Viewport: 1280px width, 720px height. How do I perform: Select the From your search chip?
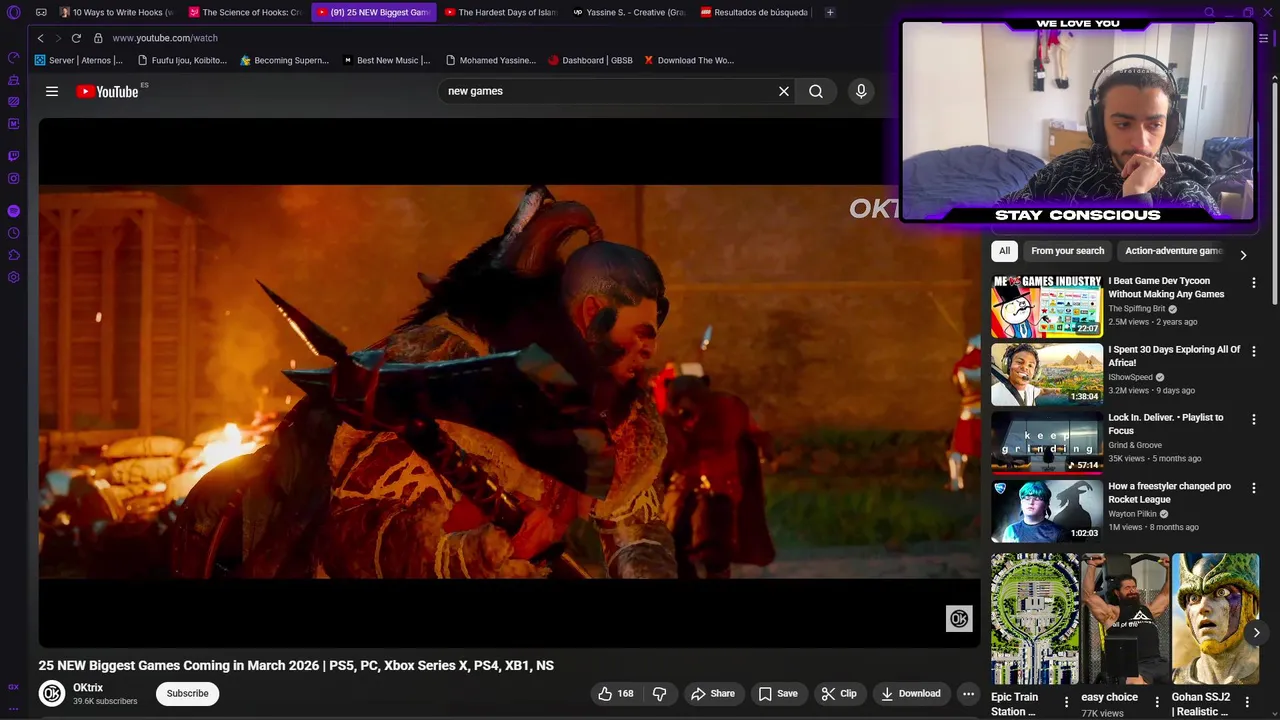[x=1067, y=251]
